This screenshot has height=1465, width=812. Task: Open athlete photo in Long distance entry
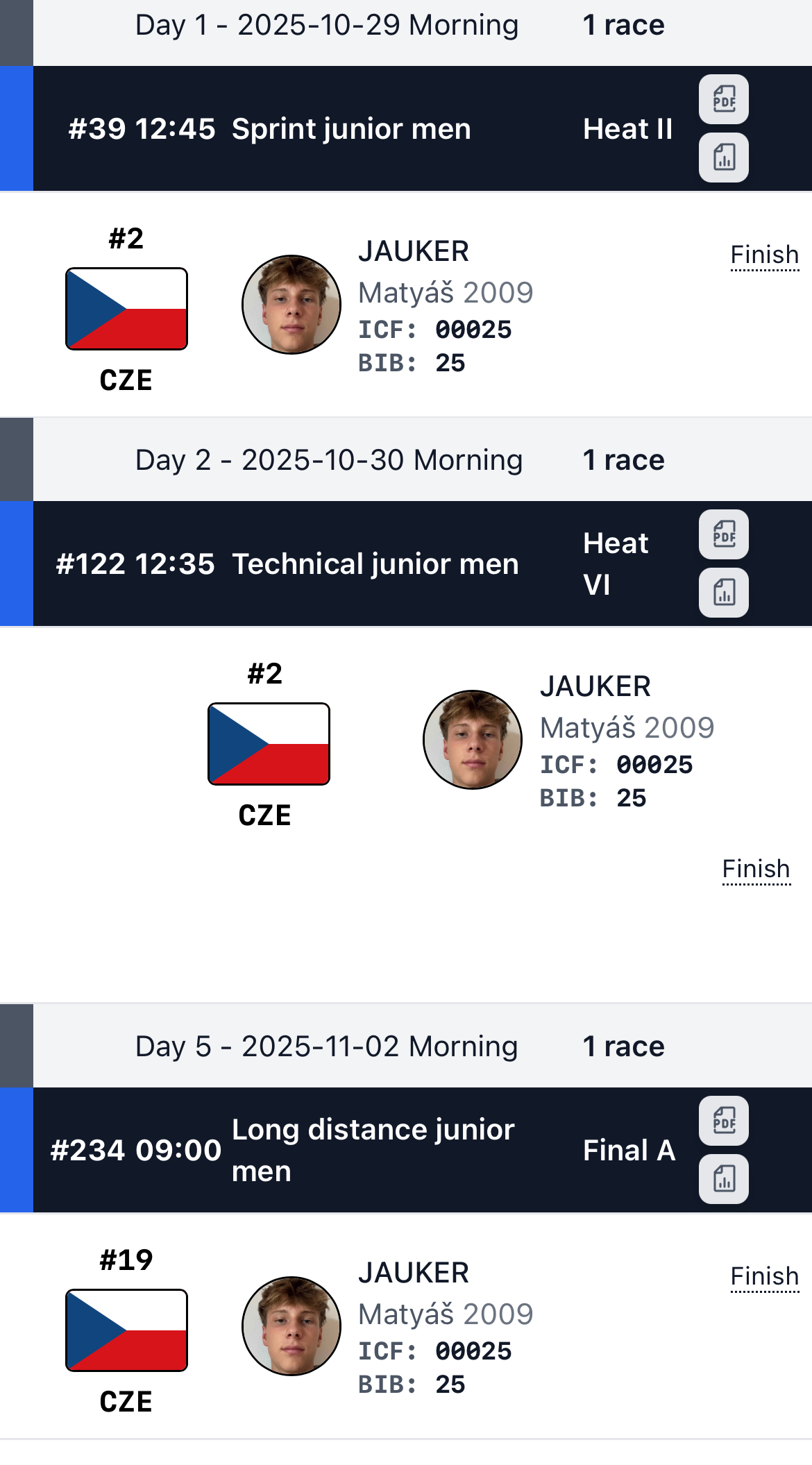point(291,1326)
